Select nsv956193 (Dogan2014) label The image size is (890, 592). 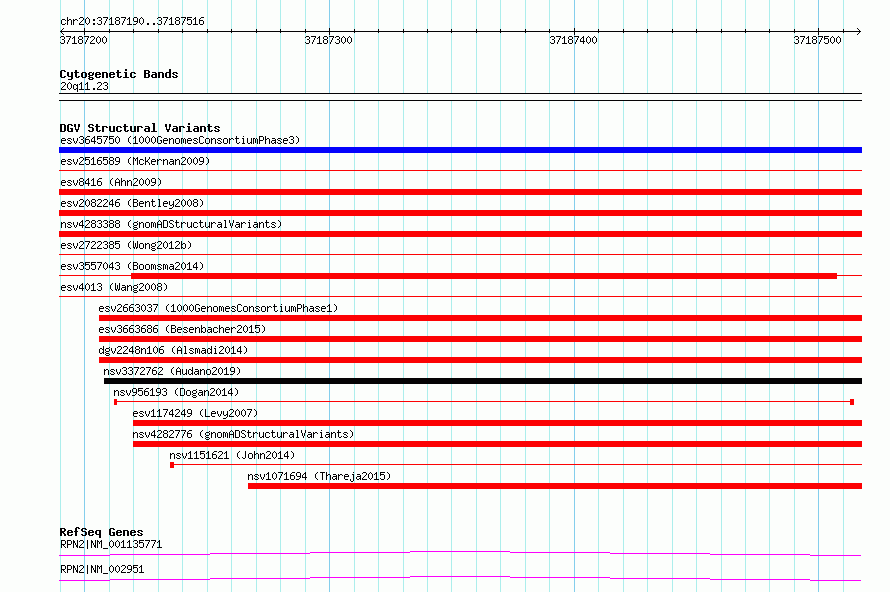[x=176, y=392]
